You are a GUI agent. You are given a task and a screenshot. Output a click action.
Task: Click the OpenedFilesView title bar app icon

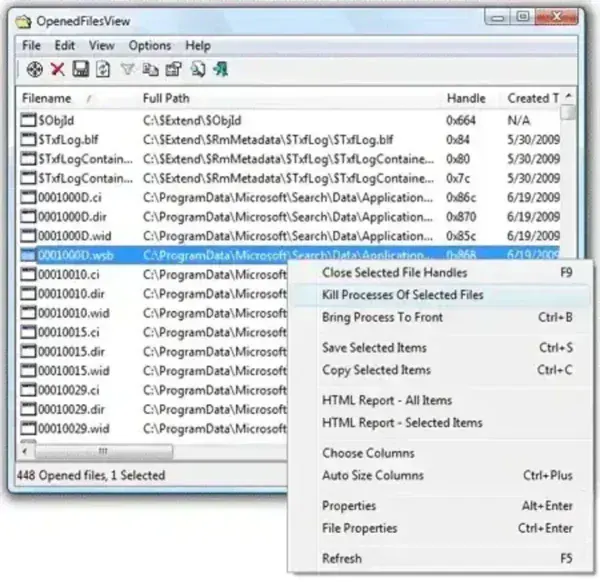23,21
